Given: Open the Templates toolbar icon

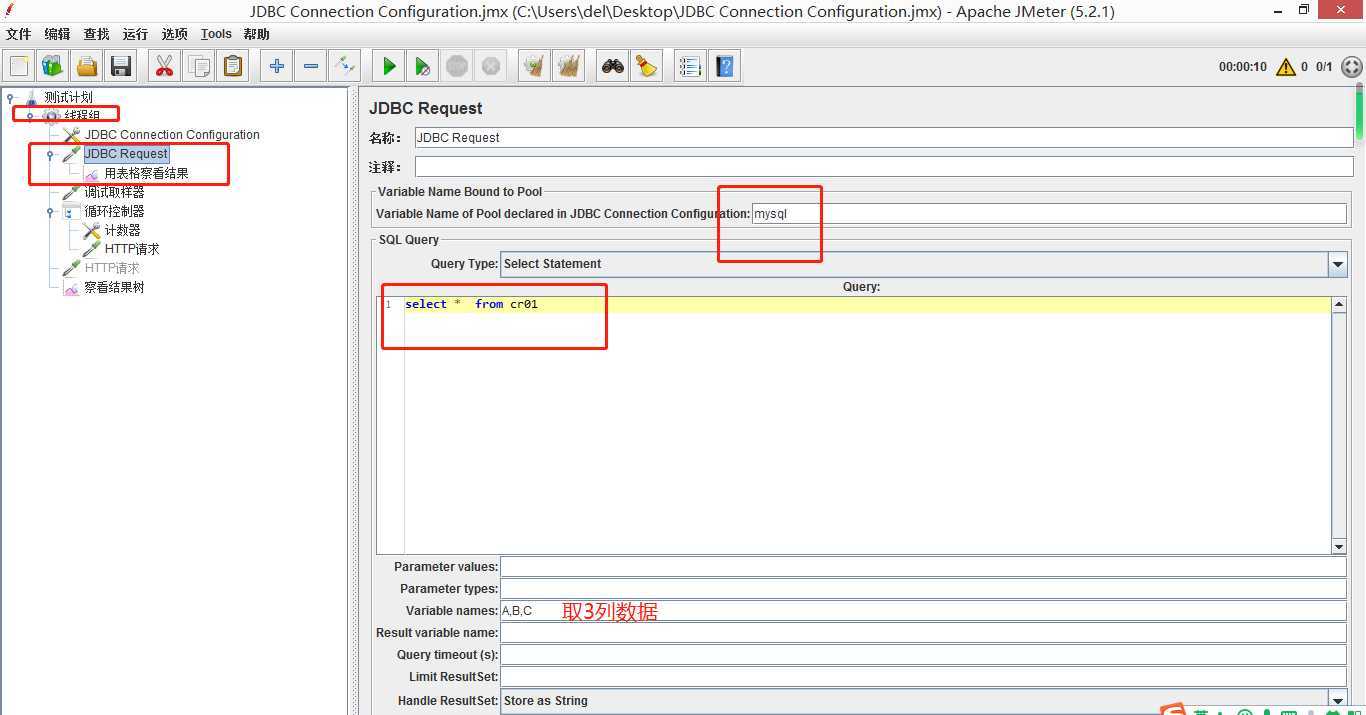Looking at the screenshot, I should [x=53, y=66].
